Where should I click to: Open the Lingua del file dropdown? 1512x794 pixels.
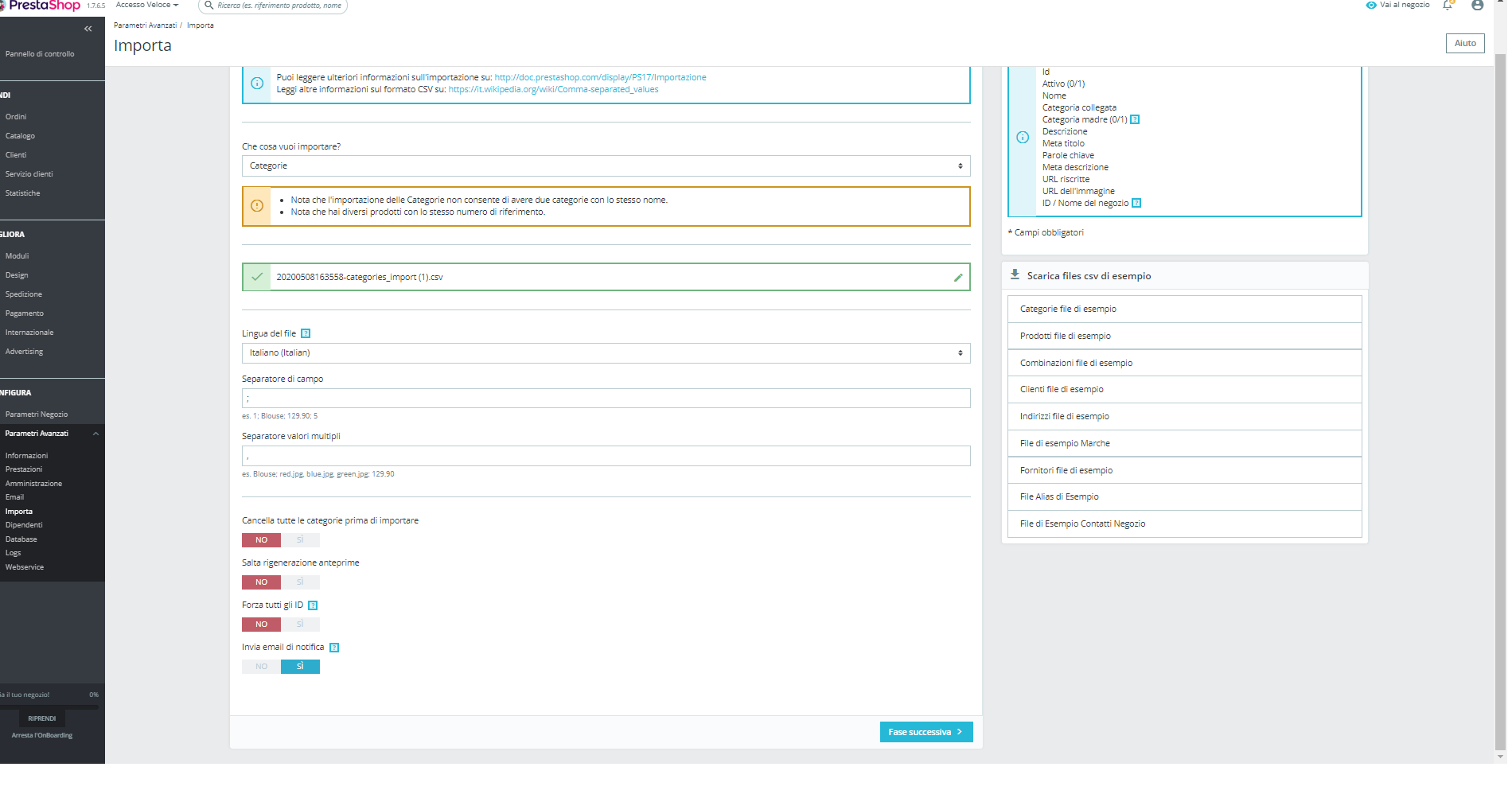(606, 353)
